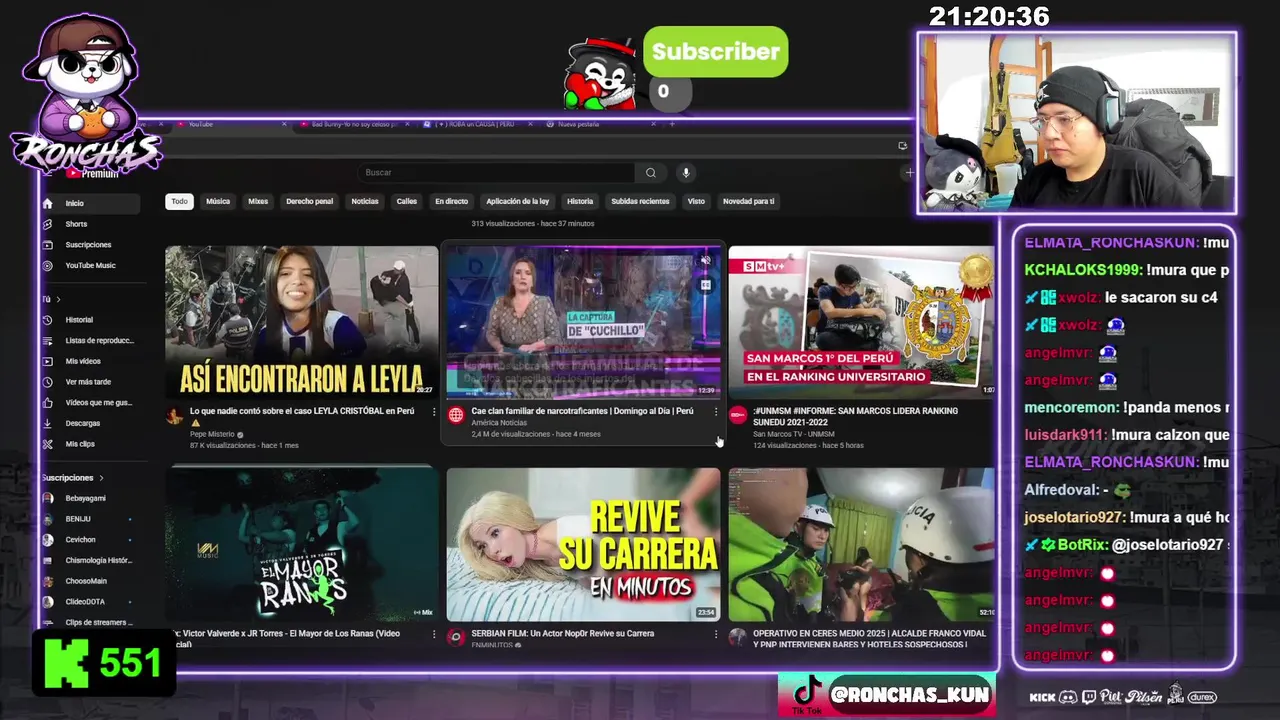The height and width of the screenshot is (720, 1280).
Task: Open options menu for El Mayor de Los Ranas
Action: click(433, 634)
